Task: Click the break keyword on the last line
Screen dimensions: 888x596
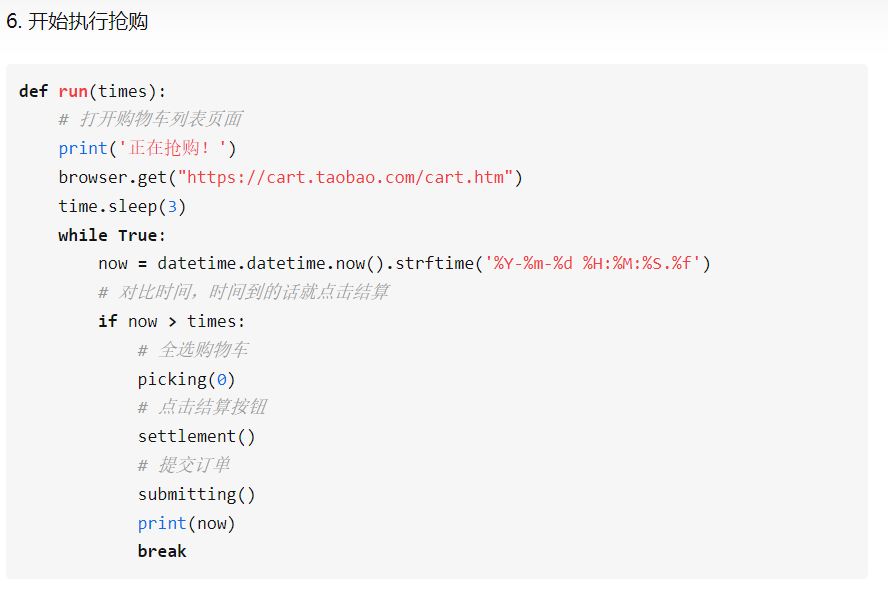Action: click(x=162, y=551)
